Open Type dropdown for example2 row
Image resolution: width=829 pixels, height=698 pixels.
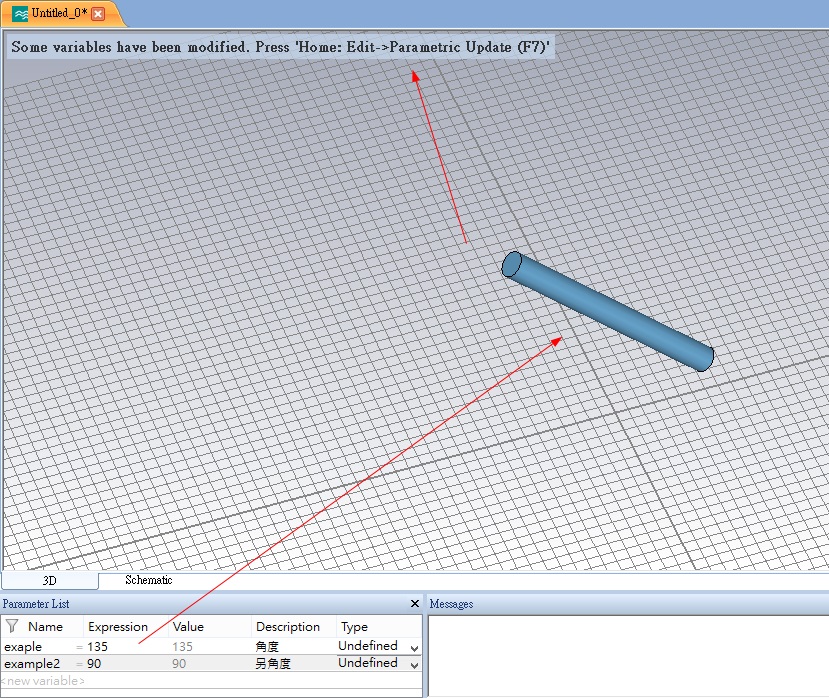pyautogui.click(x=414, y=665)
